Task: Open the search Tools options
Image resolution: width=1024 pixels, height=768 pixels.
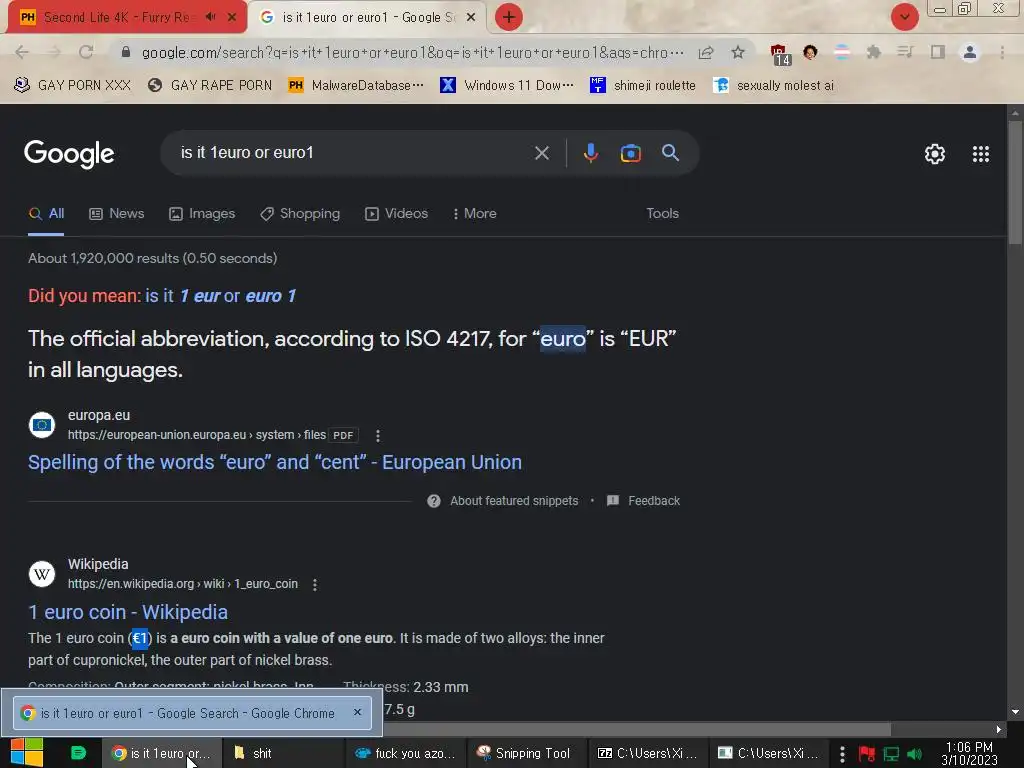Action: pyautogui.click(x=662, y=214)
